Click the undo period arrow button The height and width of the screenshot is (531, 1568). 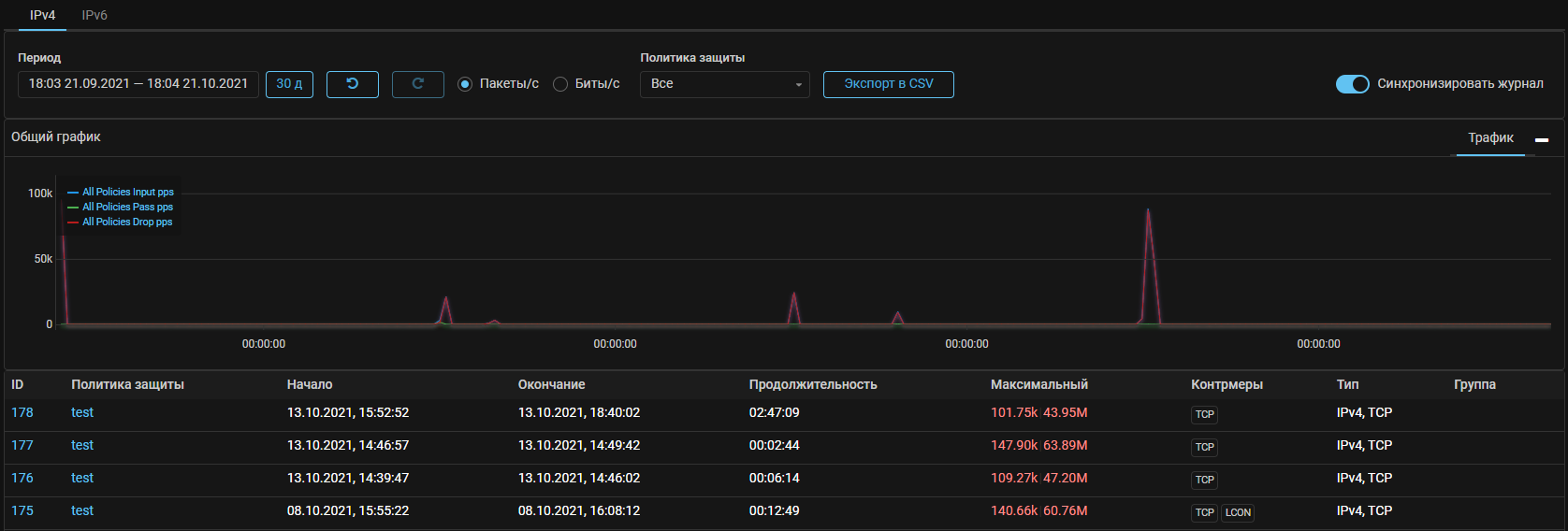coord(352,84)
